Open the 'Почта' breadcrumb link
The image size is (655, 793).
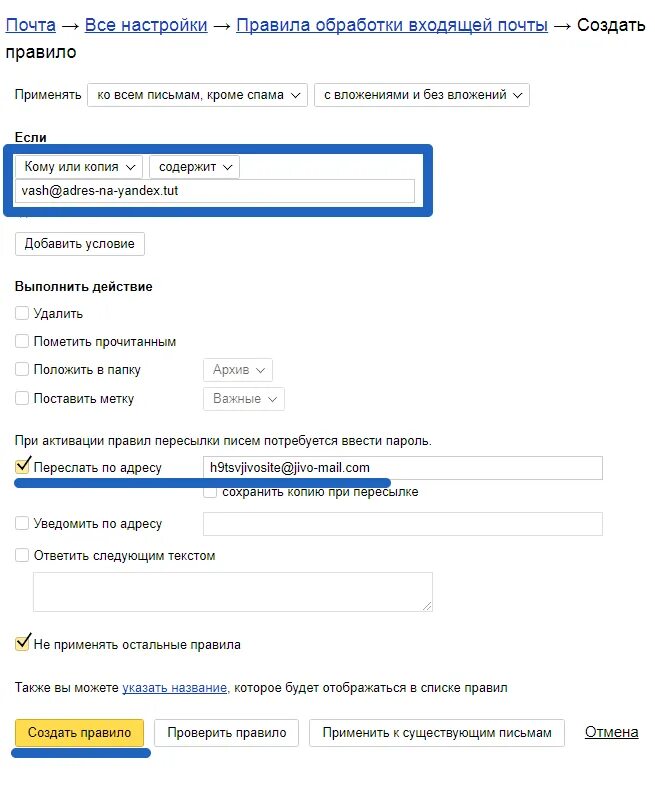coord(30,25)
